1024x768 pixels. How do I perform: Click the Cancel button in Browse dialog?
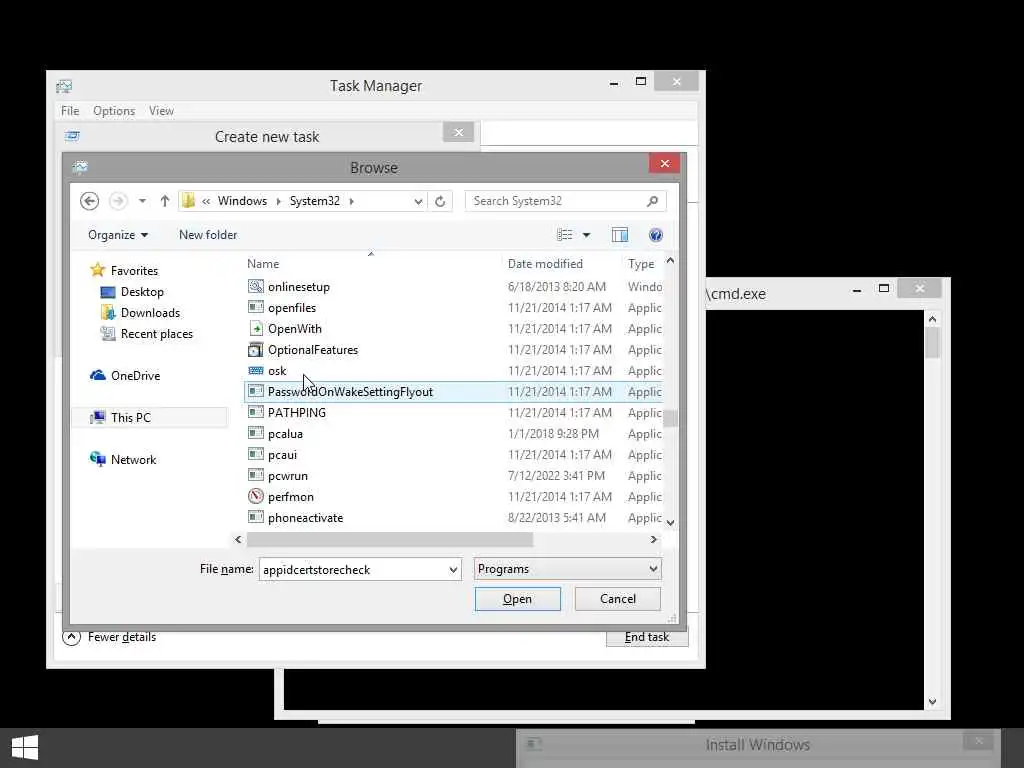click(x=618, y=599)
